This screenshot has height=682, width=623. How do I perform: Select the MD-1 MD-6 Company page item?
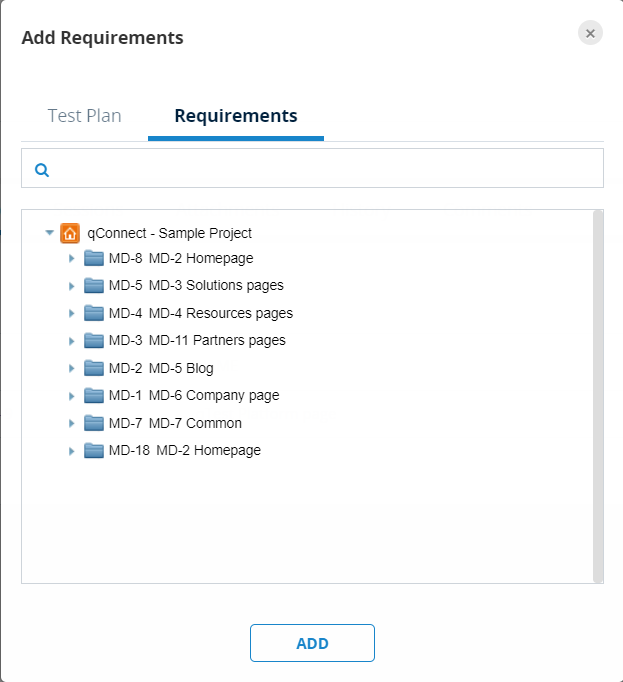click(194, 395)
